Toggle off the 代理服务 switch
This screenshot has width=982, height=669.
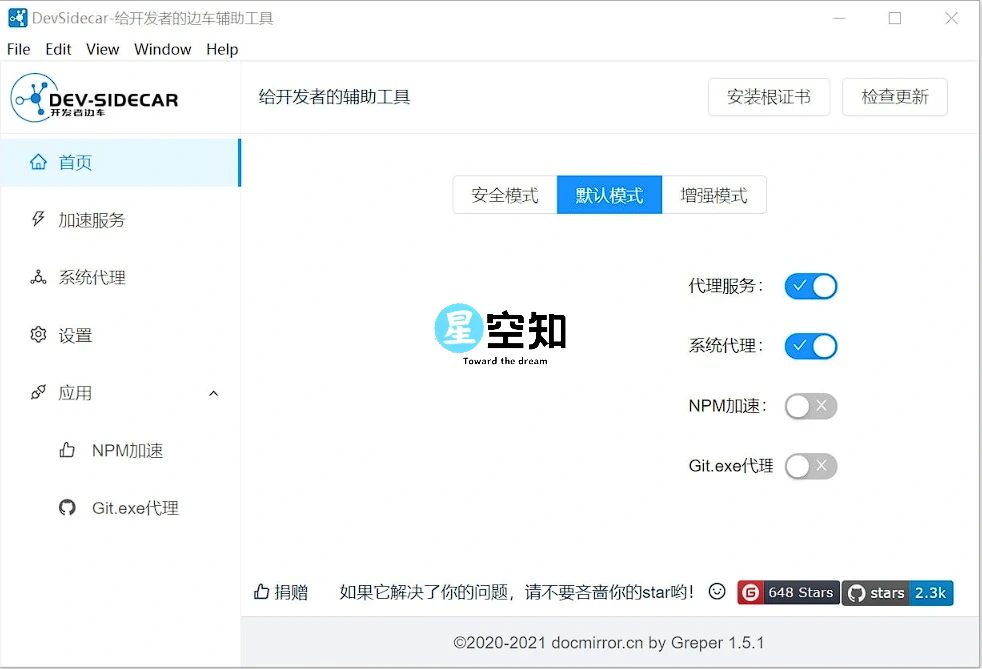click(x=810, y=286)
